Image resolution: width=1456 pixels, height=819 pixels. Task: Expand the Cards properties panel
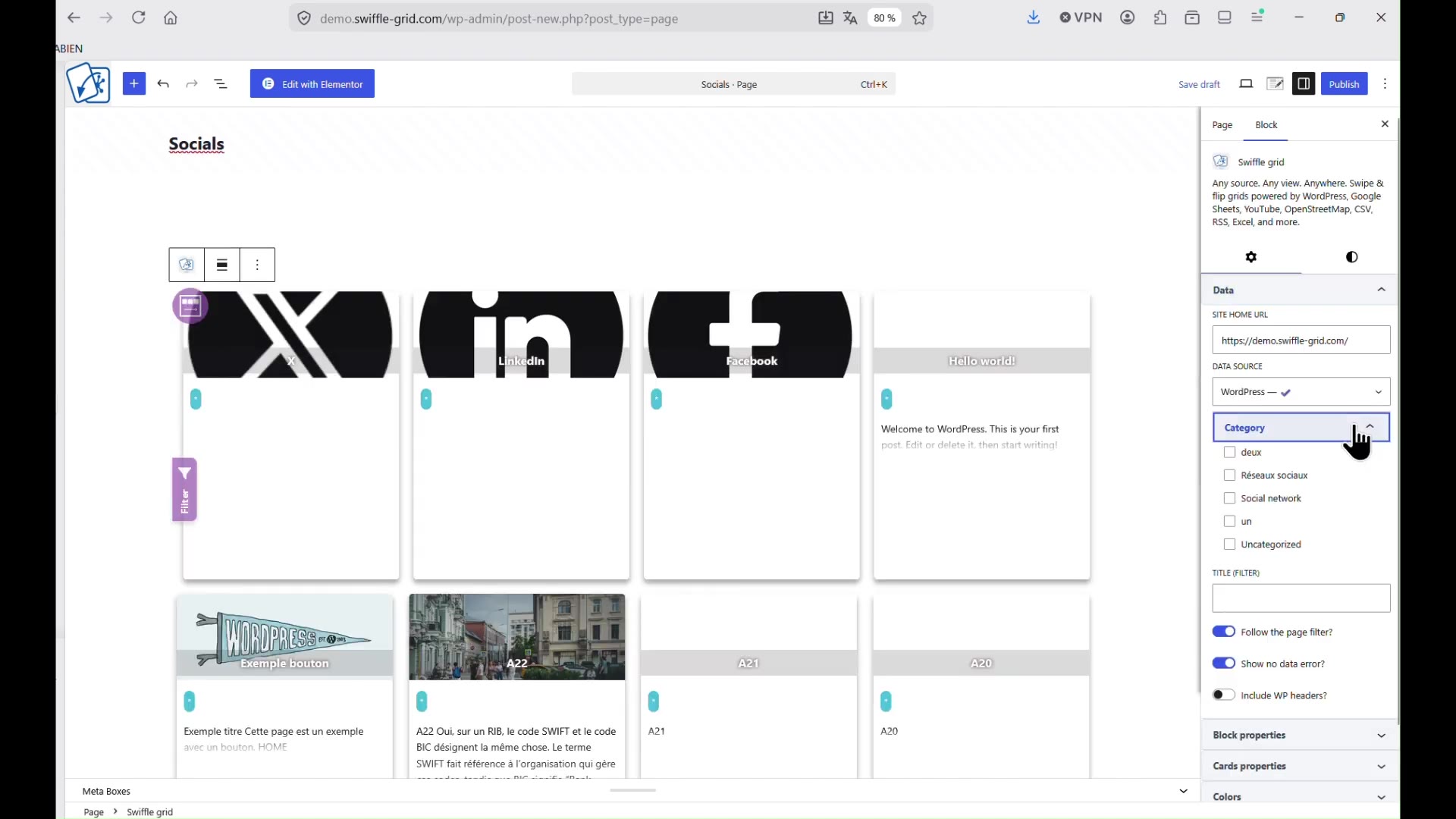1300,767
